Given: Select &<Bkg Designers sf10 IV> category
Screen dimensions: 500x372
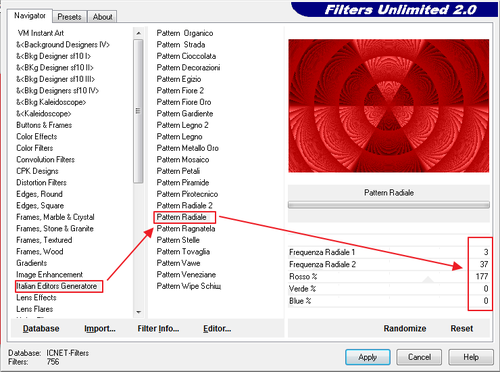Looking at the screenshot, I should pyautogui.click(x=57, y=91).
